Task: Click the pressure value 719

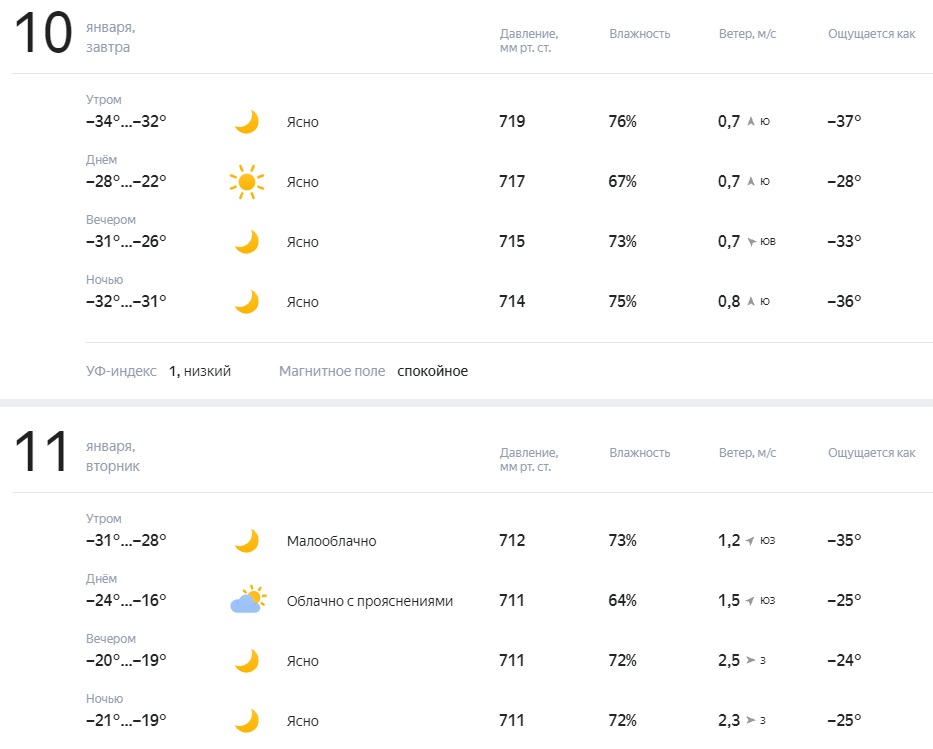Action: (512, 122)
